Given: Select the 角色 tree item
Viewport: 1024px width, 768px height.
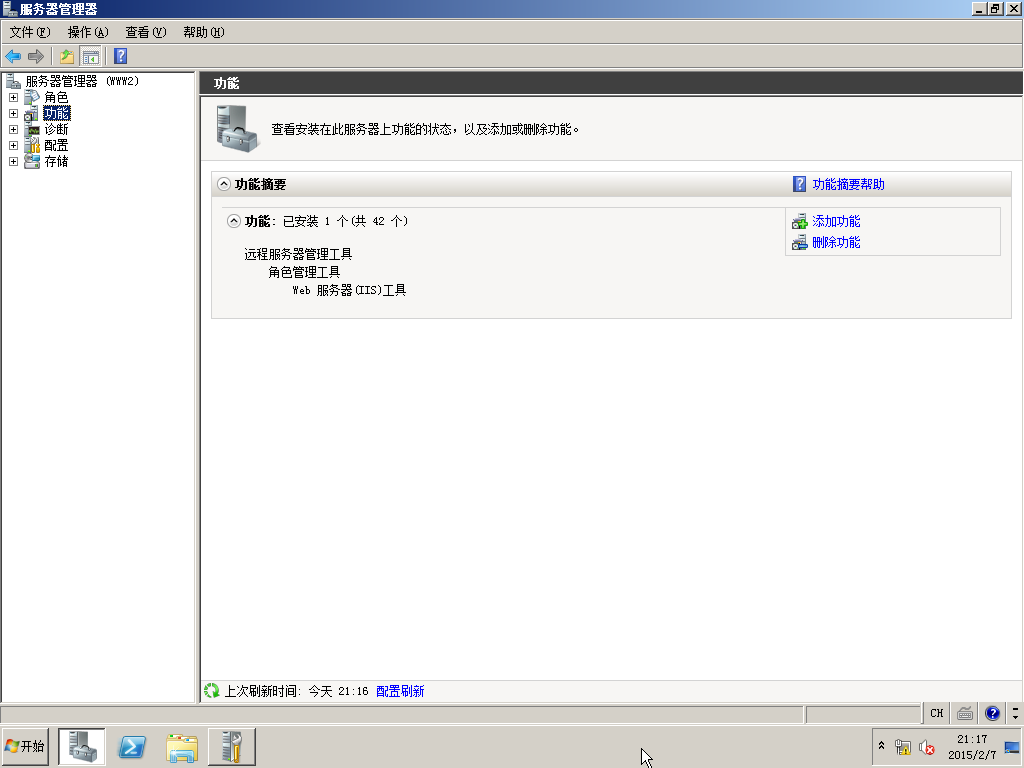Looking at the screenshot, I should coord(56,97).
